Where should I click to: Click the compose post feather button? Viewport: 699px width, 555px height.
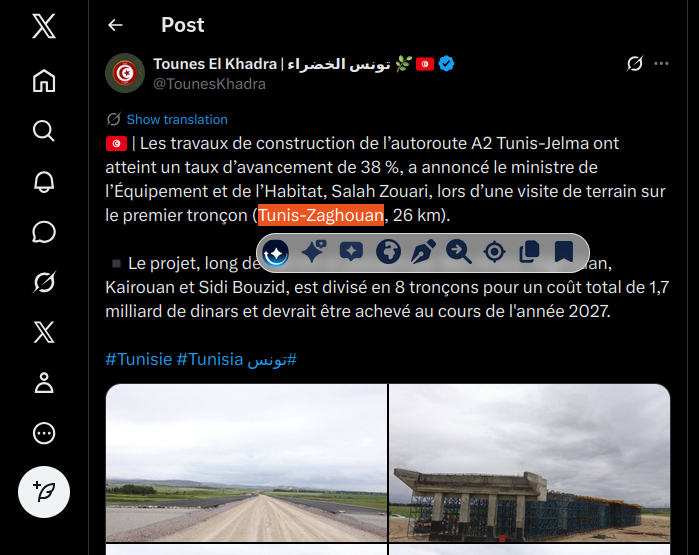tap(44, 492)
